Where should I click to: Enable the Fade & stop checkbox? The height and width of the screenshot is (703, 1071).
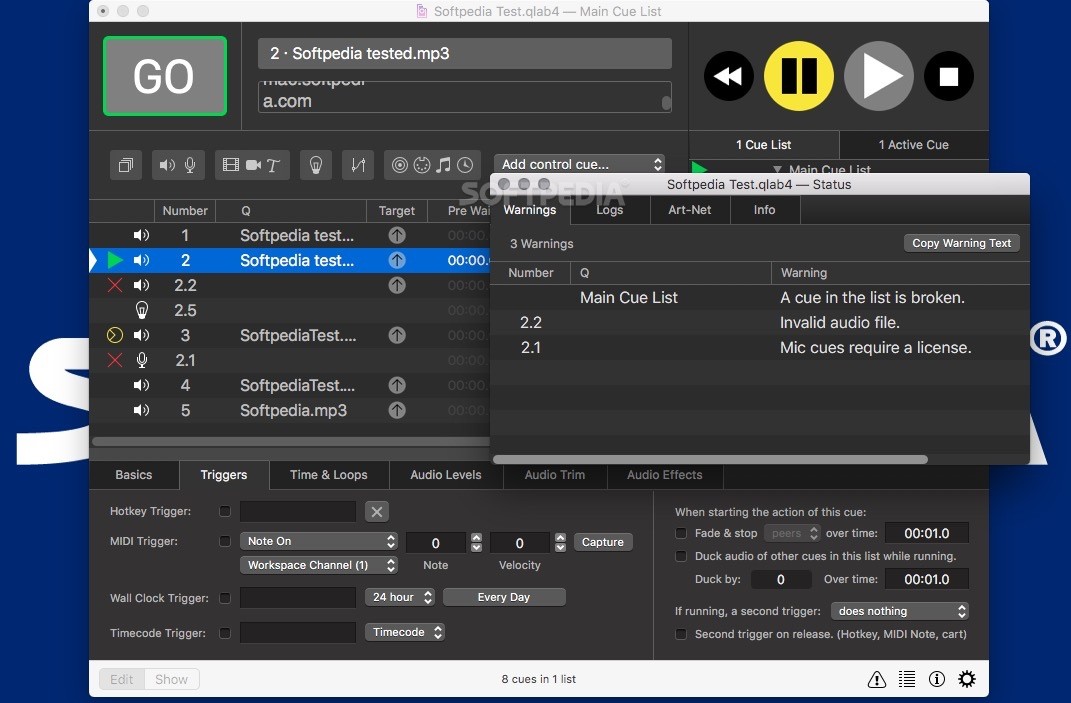point(681,533)
